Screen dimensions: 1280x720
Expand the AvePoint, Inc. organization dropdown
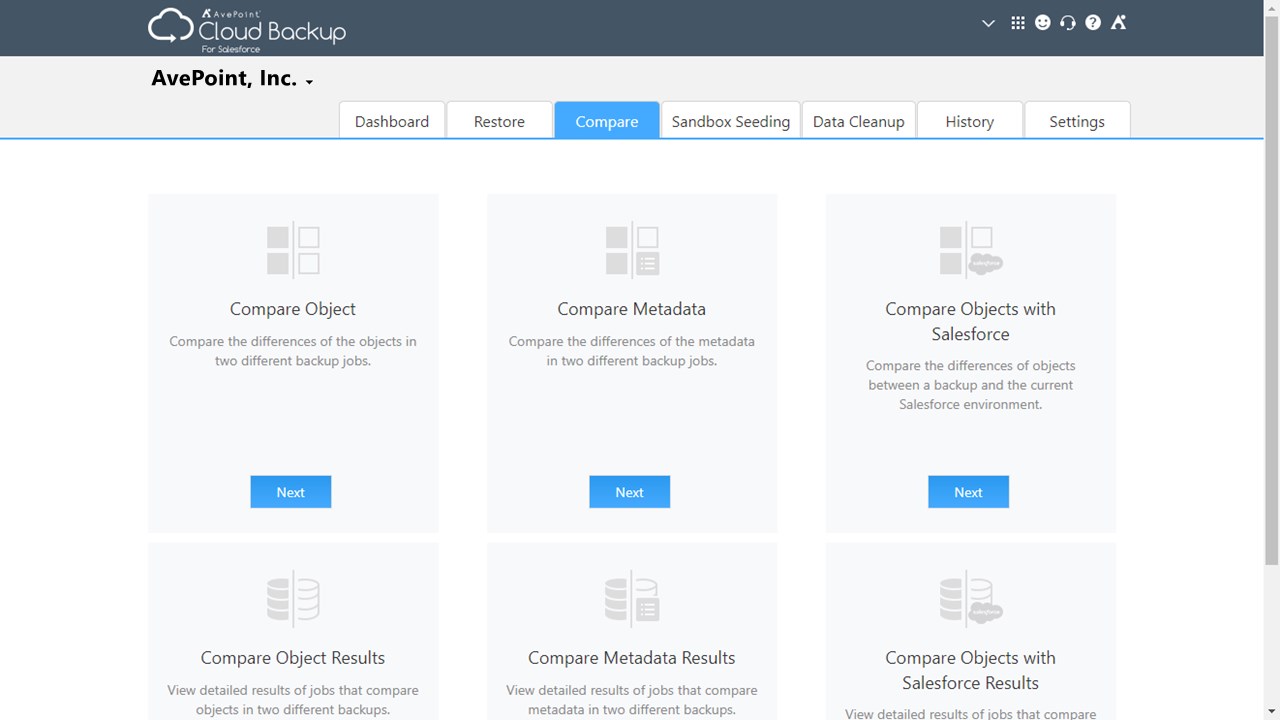[x=232, y=79]
